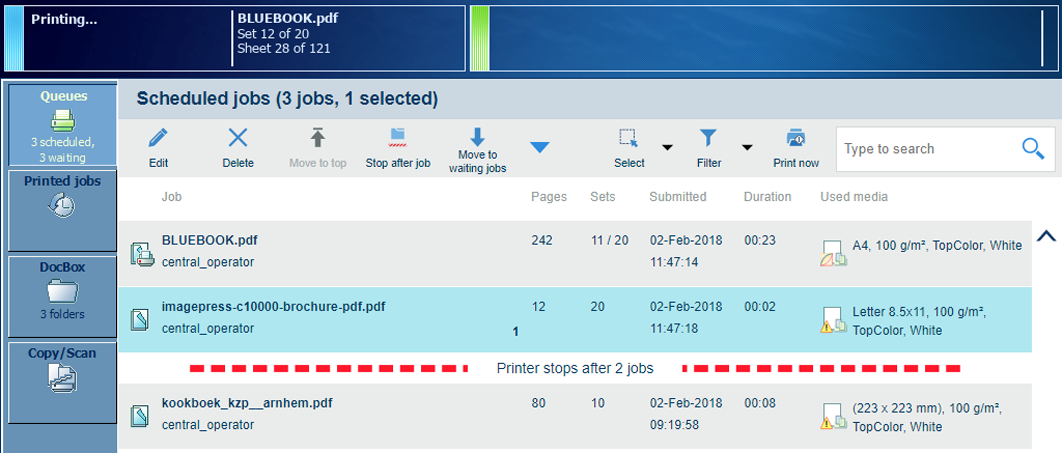Click the Submitted column header
Viewport: 1062px width, 453px height.
coord(677,197)
